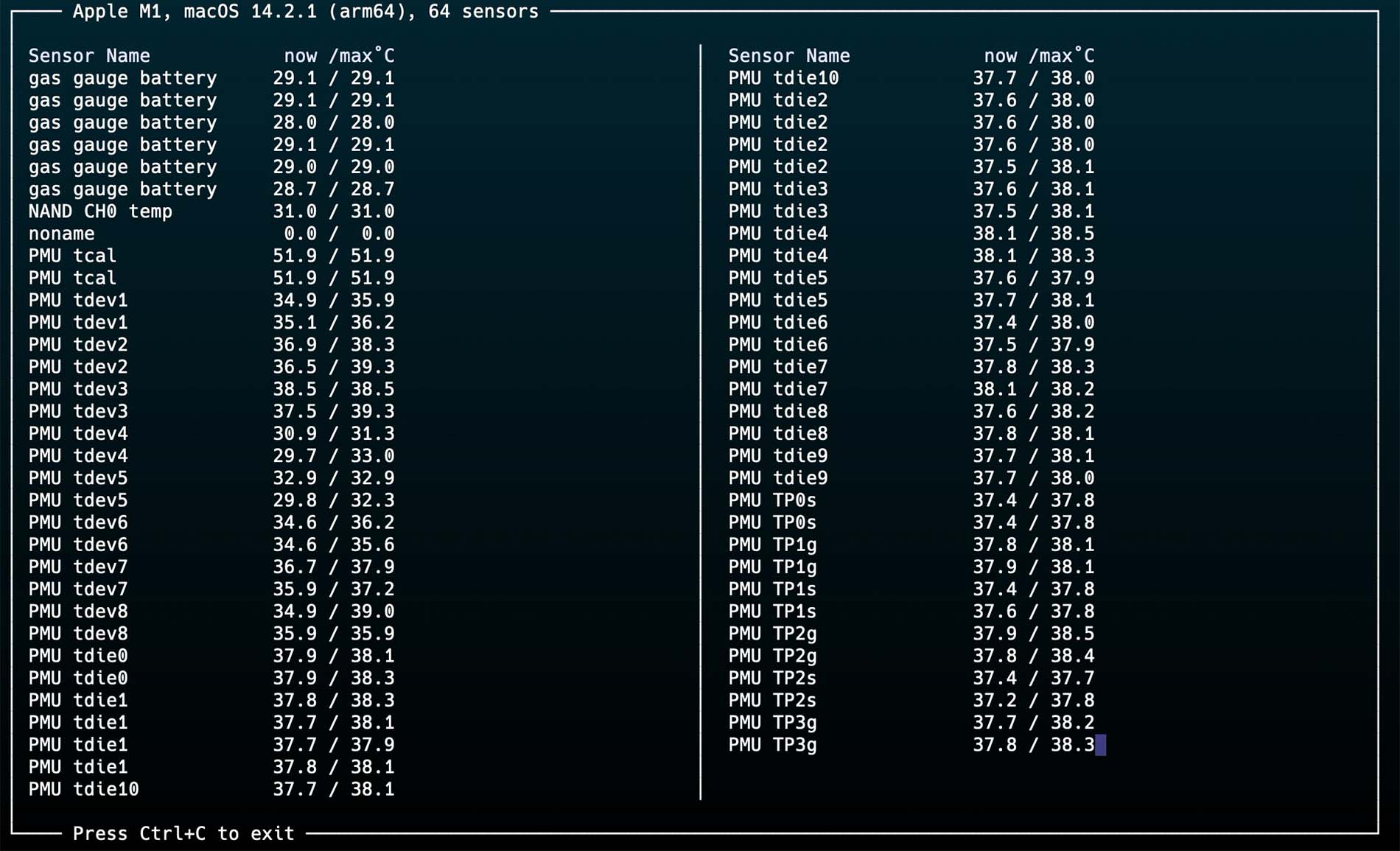Click the PMU tdev8 reading 34.9 / 39.0
Image resolution: width=1400 pixels, height=851 pixels.
[333, 612]
